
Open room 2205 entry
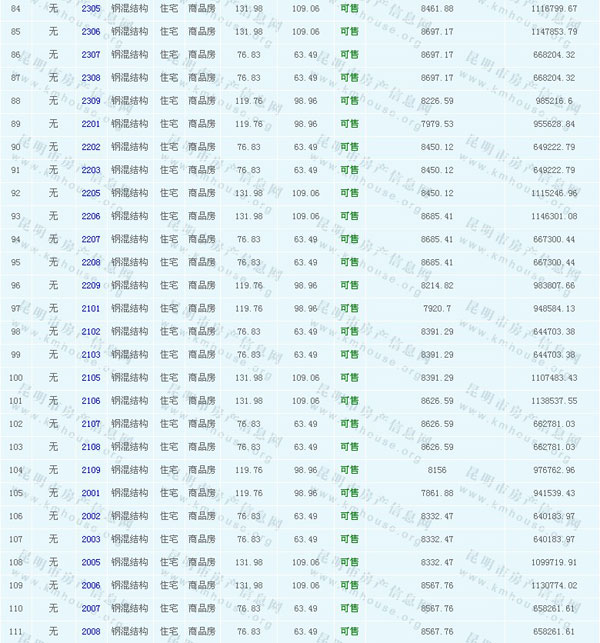(x=90, y=193)
